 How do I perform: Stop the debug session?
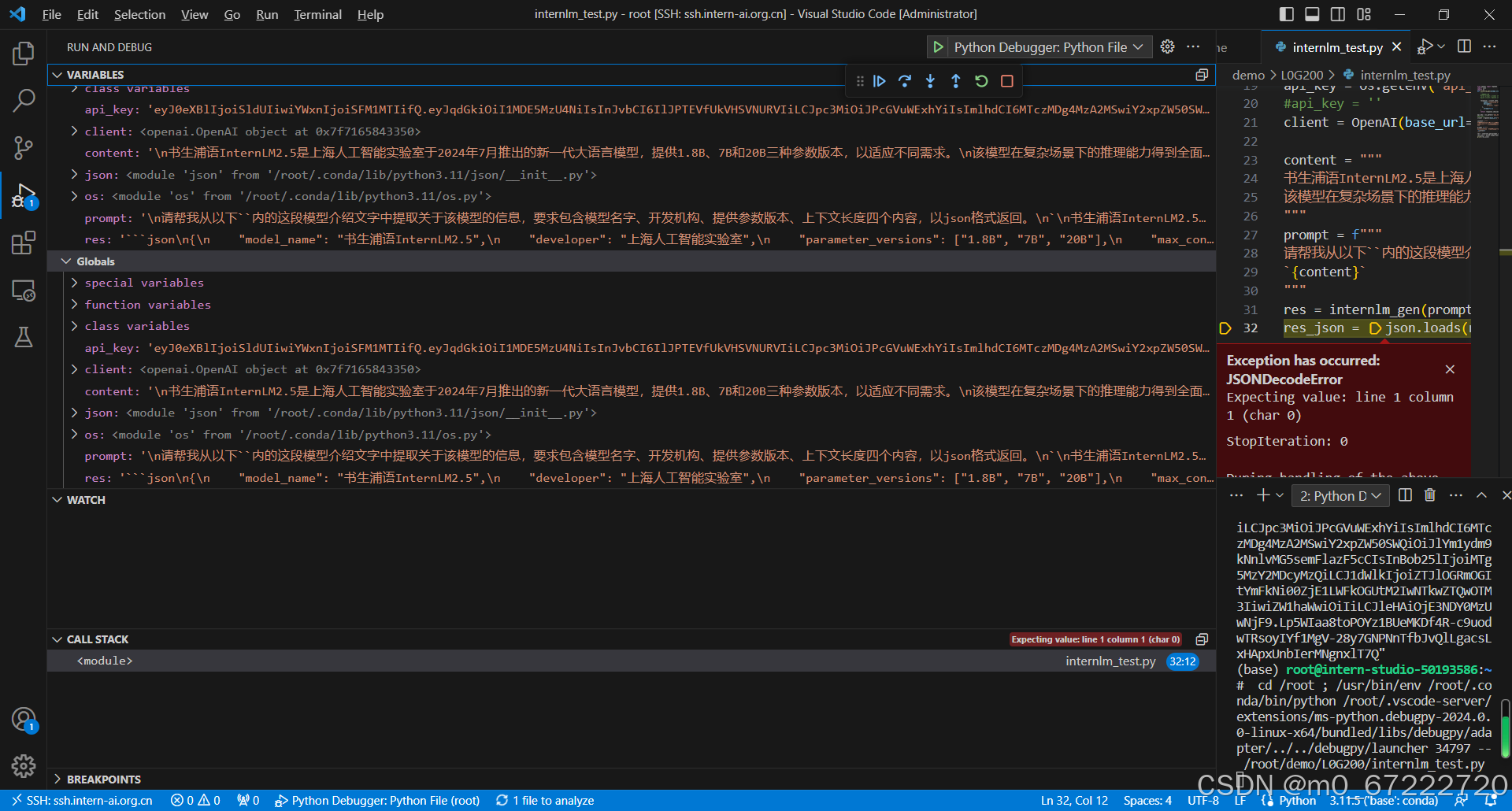(x=1006, y=81)
